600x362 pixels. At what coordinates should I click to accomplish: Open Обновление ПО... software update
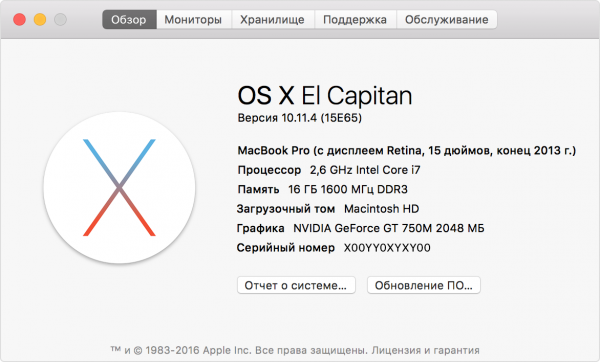424,285
